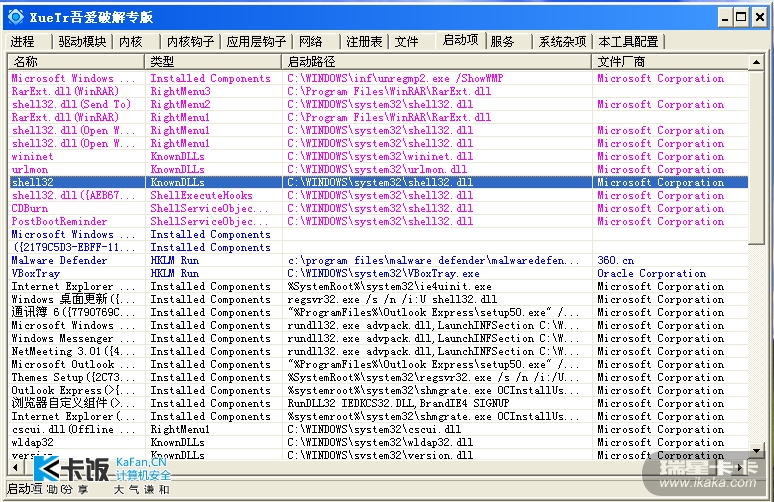Open the 驱动模块 tab

coord(82,41)
